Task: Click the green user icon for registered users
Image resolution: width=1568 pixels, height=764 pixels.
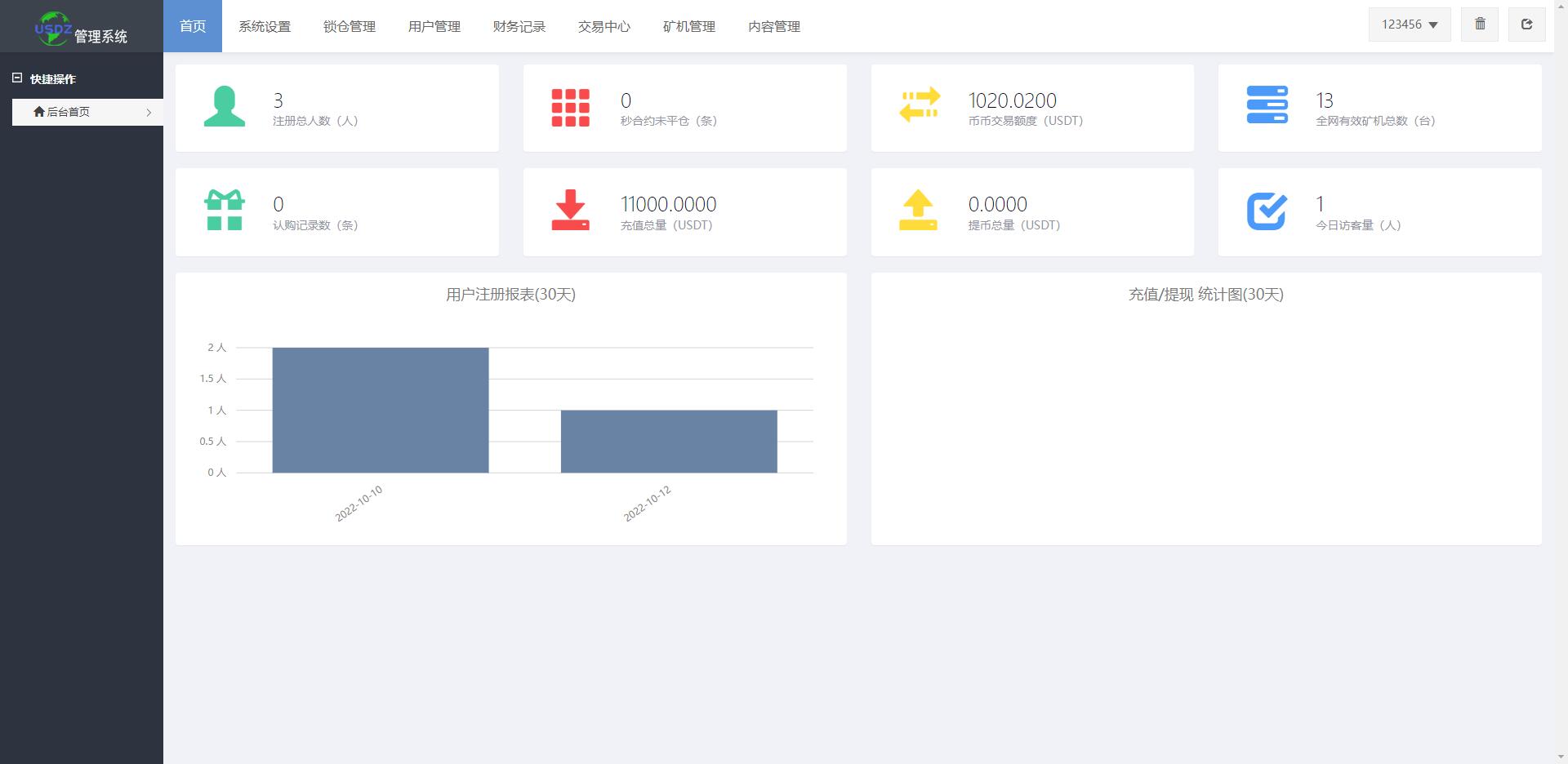Action: click(x=224, y=107)
